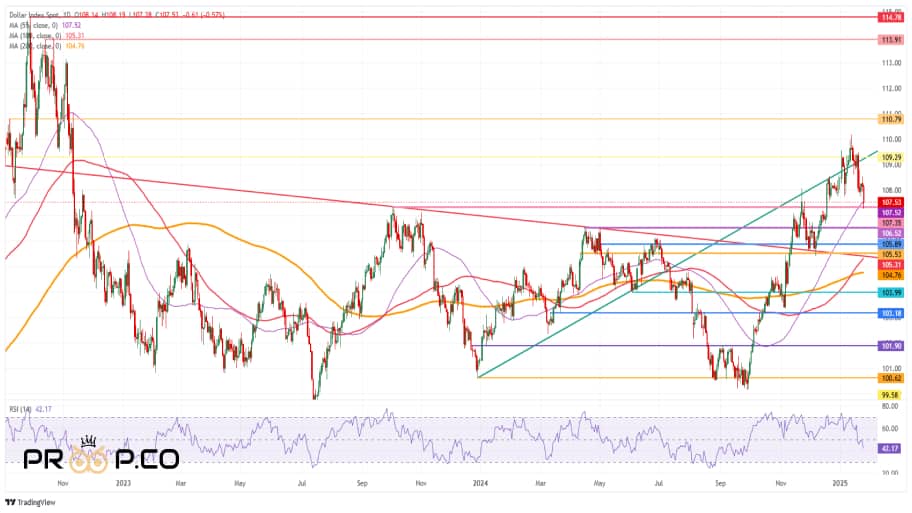
Task: Click the blue 103.18 price label
Action: click(x=891, y=314)
